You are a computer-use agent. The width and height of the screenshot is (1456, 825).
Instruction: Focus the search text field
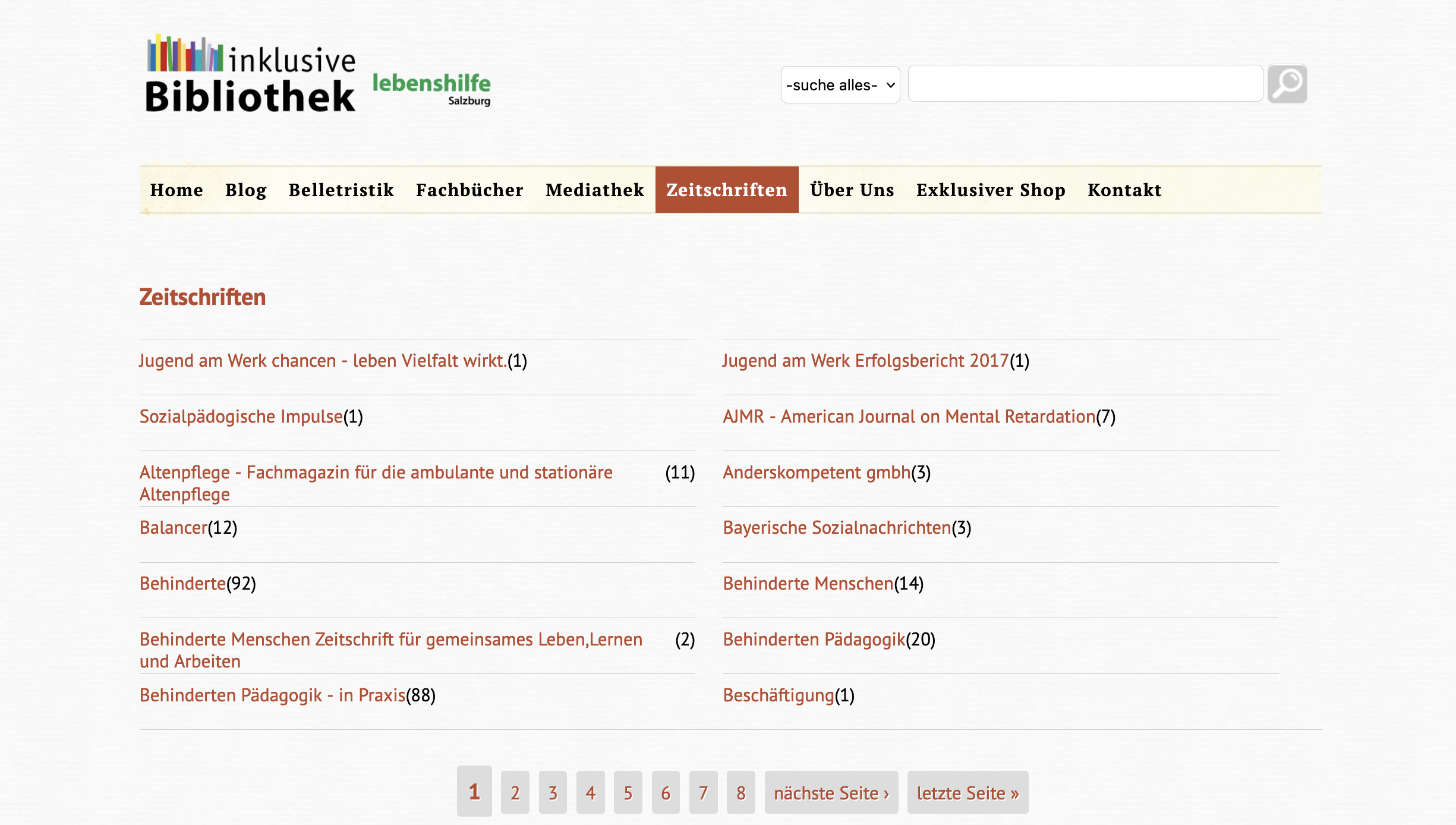[1085, 84]
